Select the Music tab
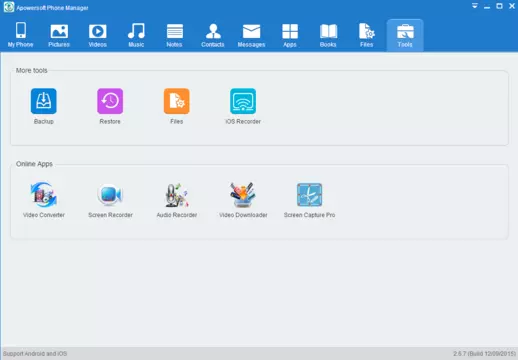This screenshot has height=360, width=518. pyautogui.click(x=136, y=35)
